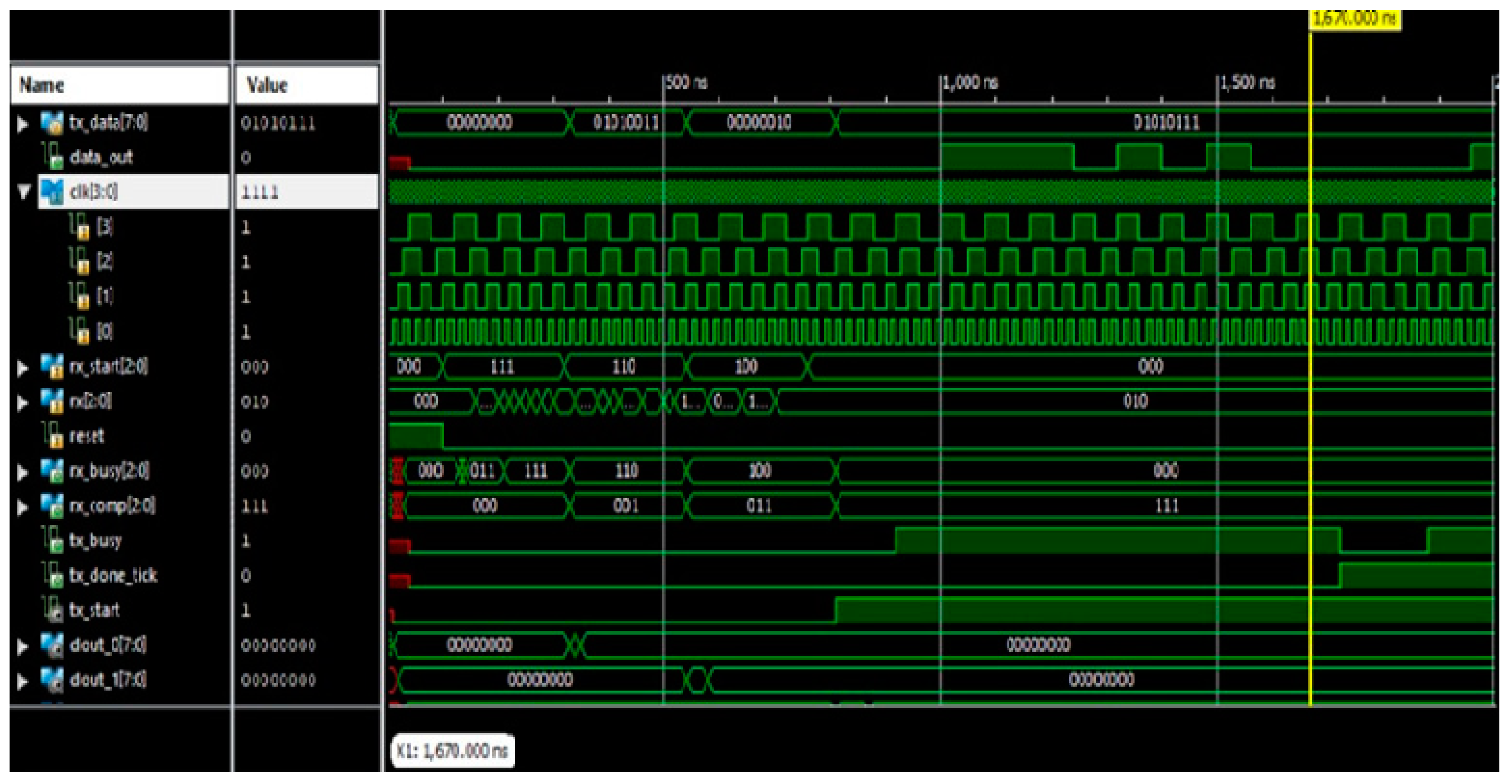Image resolution: width=1512 pixels, height=784 pixels.
Task: Select the rx[2:0] signal row
Action: point(90,401)
